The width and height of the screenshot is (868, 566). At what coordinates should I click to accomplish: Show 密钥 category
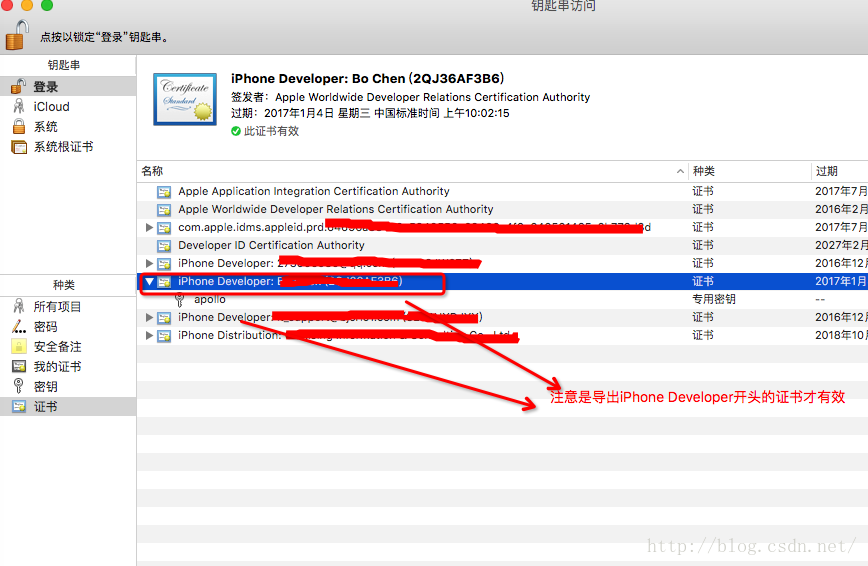(x=68, y=387)
